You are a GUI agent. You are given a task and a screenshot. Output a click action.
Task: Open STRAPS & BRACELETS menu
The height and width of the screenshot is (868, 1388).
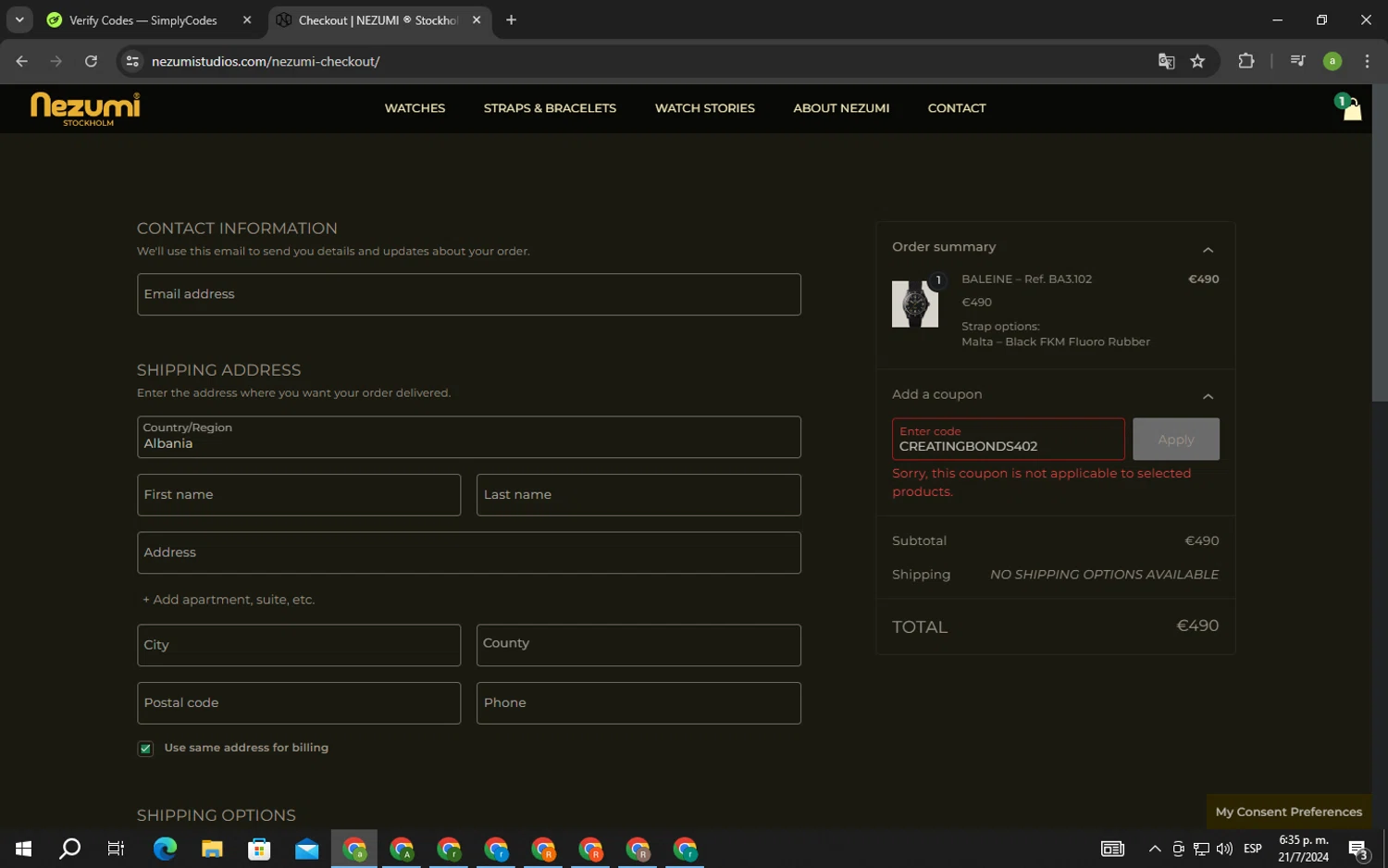550,108
